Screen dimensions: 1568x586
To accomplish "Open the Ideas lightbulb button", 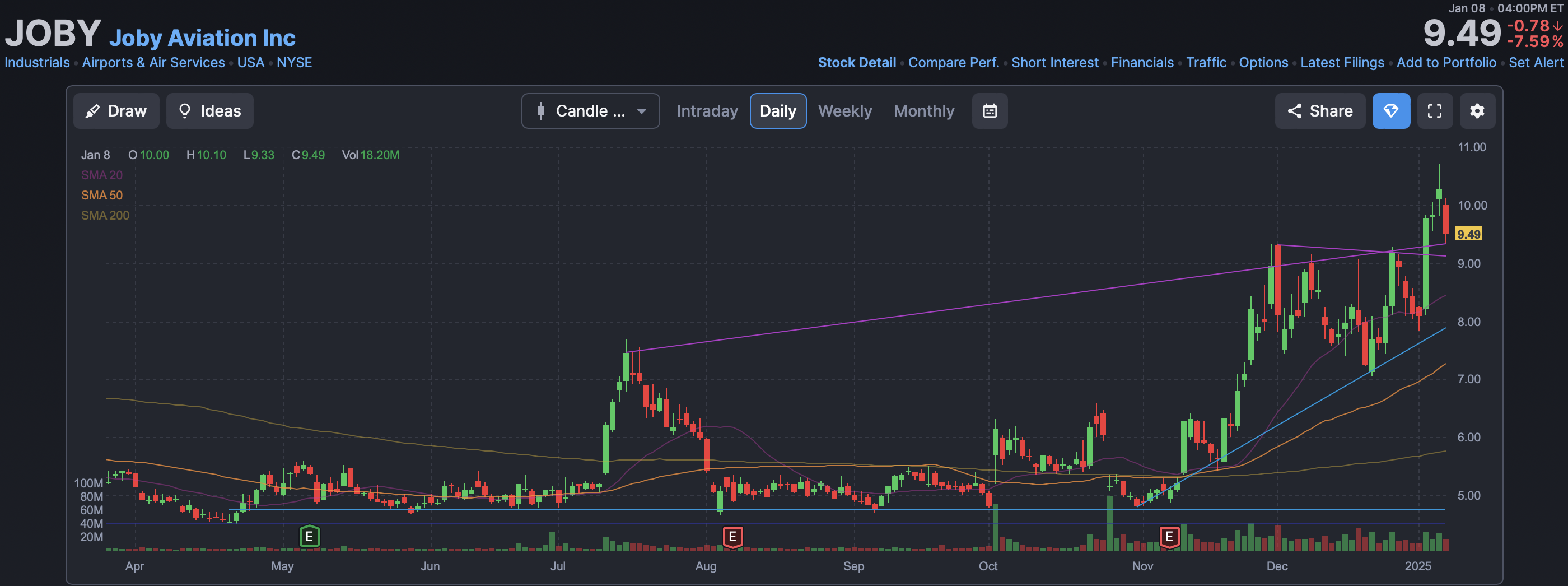I will (x=209, y=111).
